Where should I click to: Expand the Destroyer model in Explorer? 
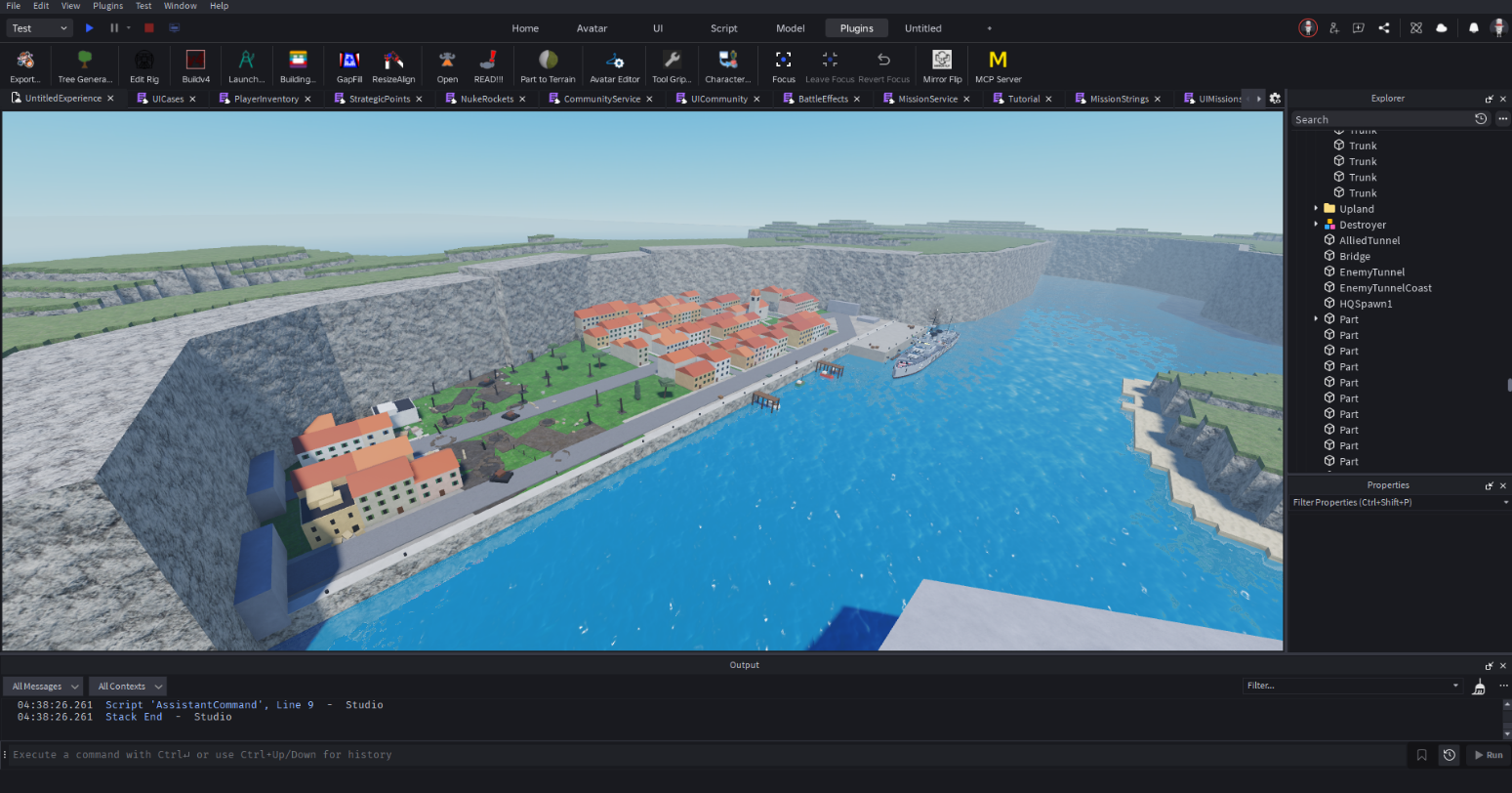[x=1316, y=225]
